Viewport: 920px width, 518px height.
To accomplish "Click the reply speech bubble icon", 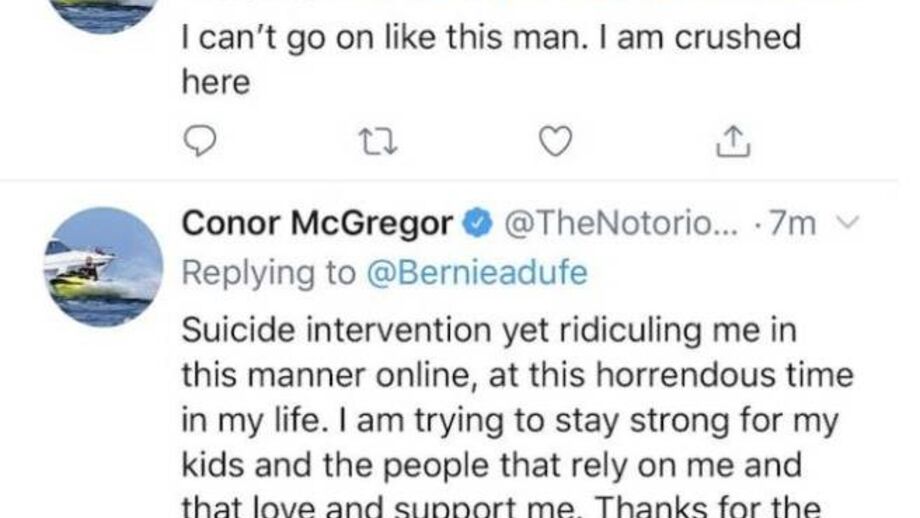I will [202, 143].
